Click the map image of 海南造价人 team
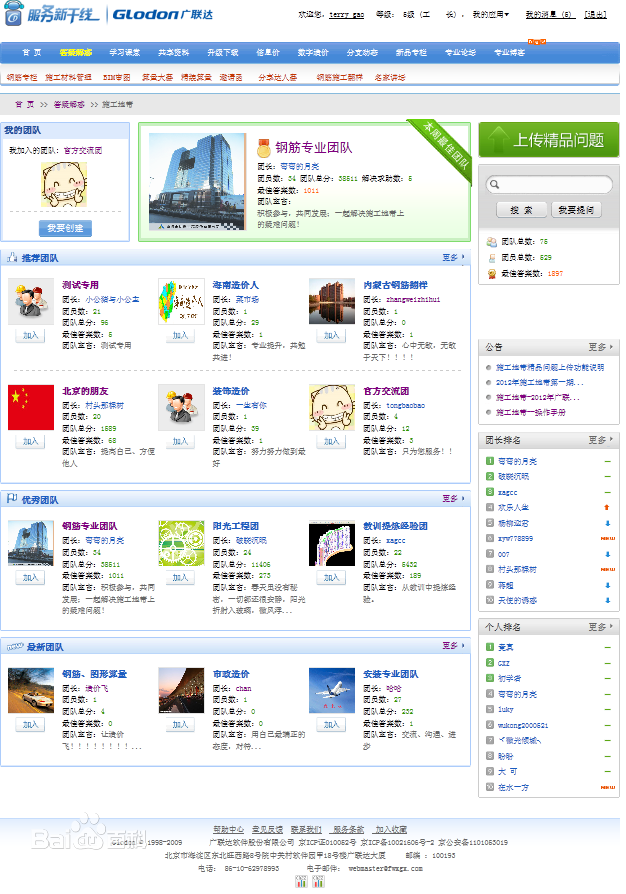626x894 pixels. coord(181,302)
